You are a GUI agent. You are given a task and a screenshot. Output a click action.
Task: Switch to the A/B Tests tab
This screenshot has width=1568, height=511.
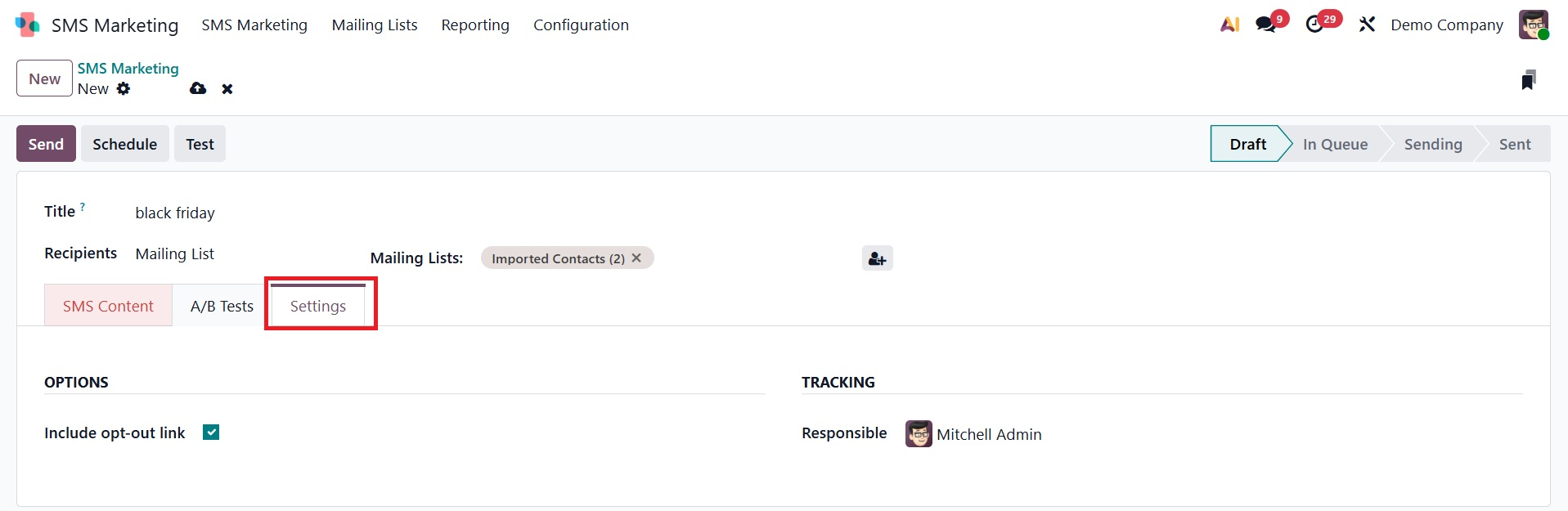pyautogui.click(x=222, y=307)
